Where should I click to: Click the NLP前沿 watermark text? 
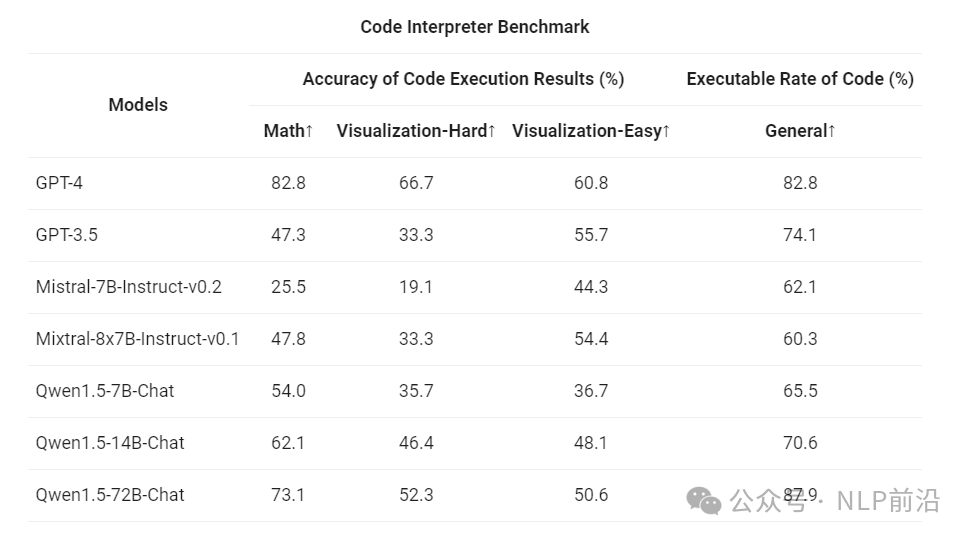coord(889,501)
